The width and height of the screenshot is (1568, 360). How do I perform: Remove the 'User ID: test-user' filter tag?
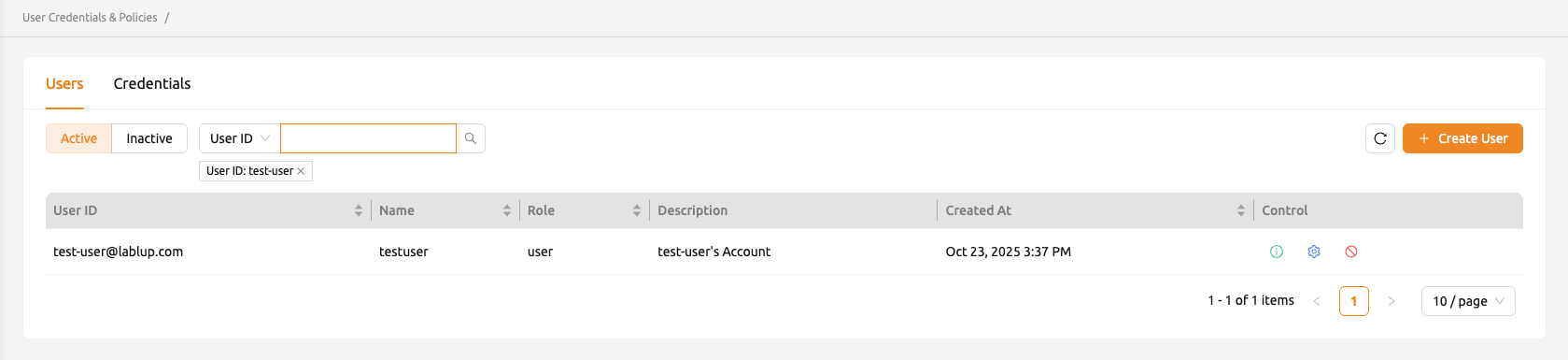pyautogui.click(x=301, y=171)
